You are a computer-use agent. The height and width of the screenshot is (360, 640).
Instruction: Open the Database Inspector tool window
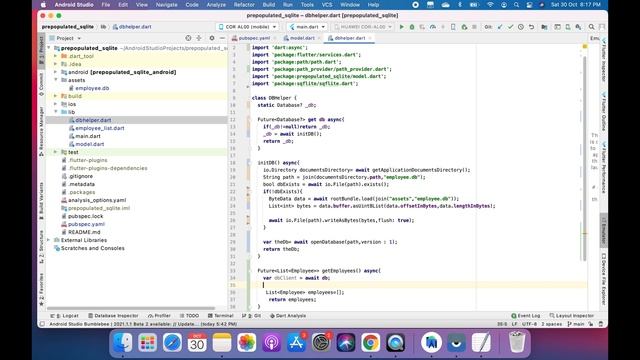point(113,316)
